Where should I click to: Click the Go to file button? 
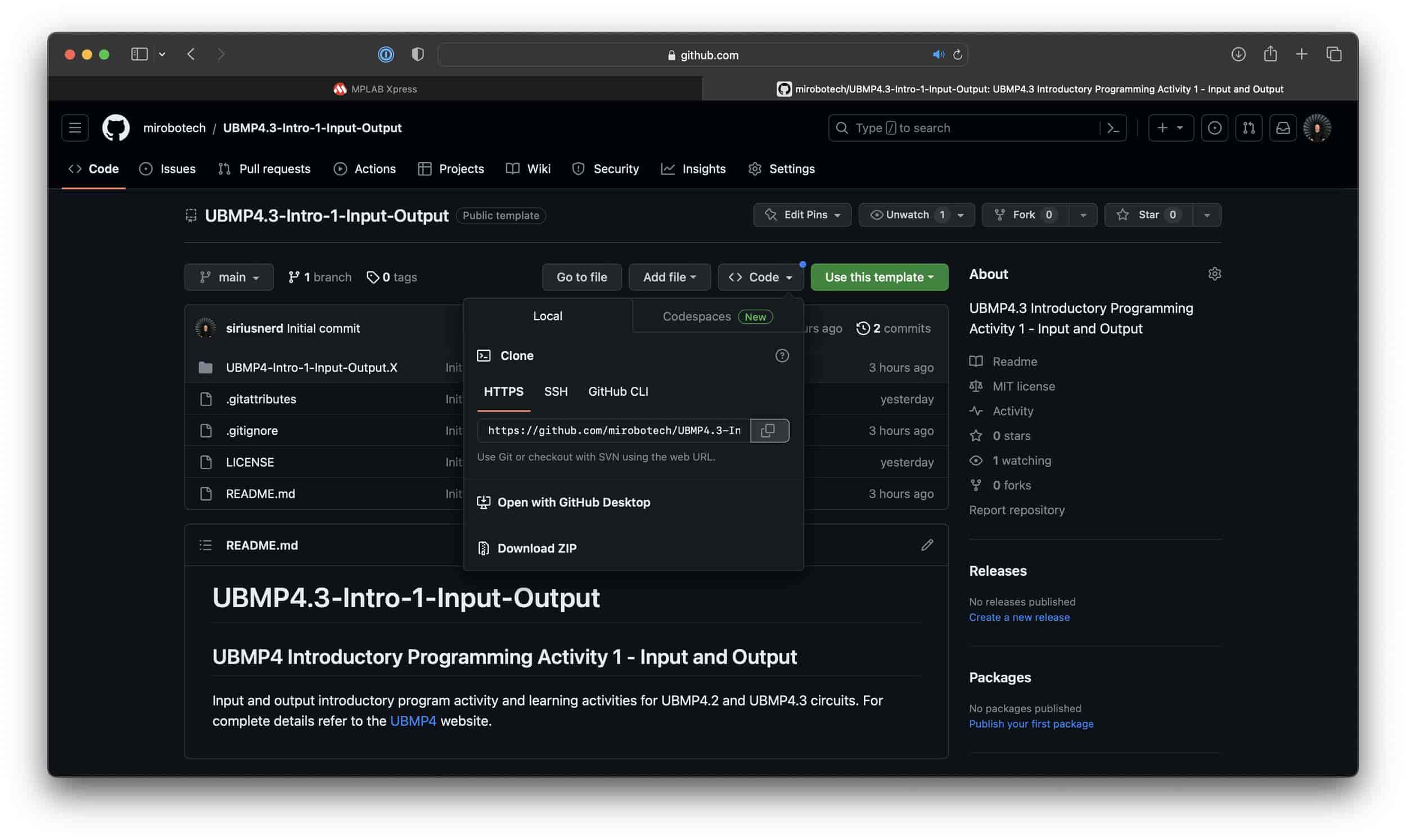pos(582,277)
